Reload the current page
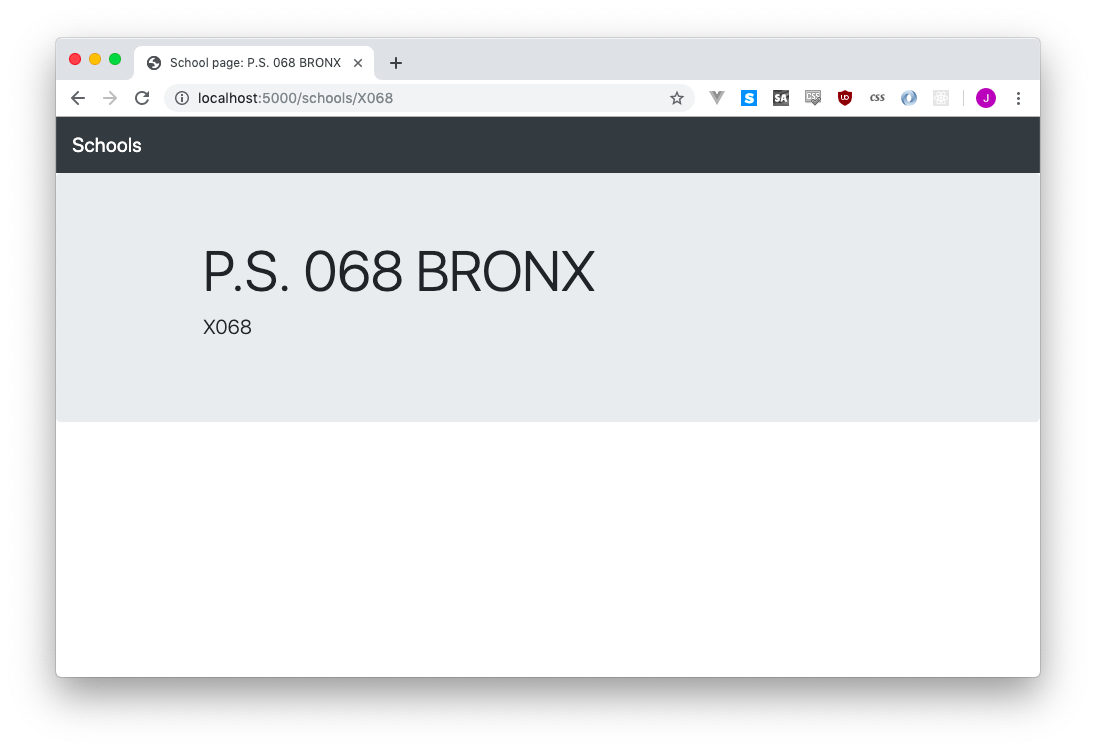The width and height of the screenshot is (1096, 751). (142, 98)
